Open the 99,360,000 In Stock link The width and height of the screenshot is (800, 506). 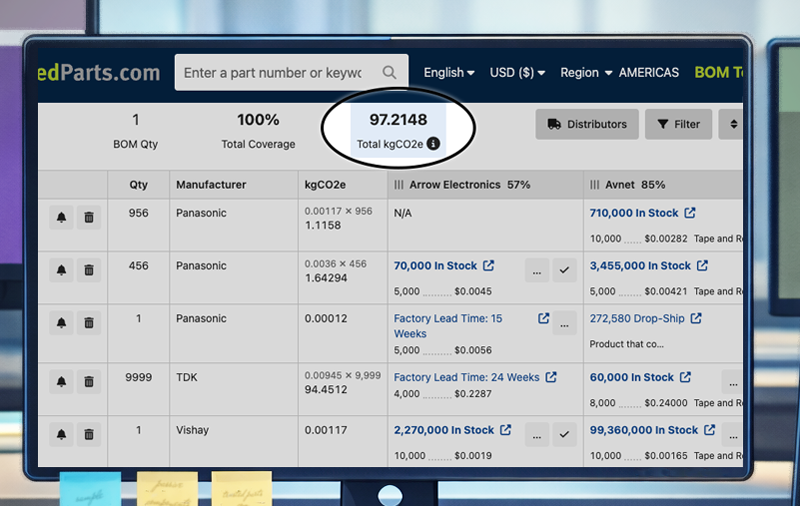pos(644,430)
